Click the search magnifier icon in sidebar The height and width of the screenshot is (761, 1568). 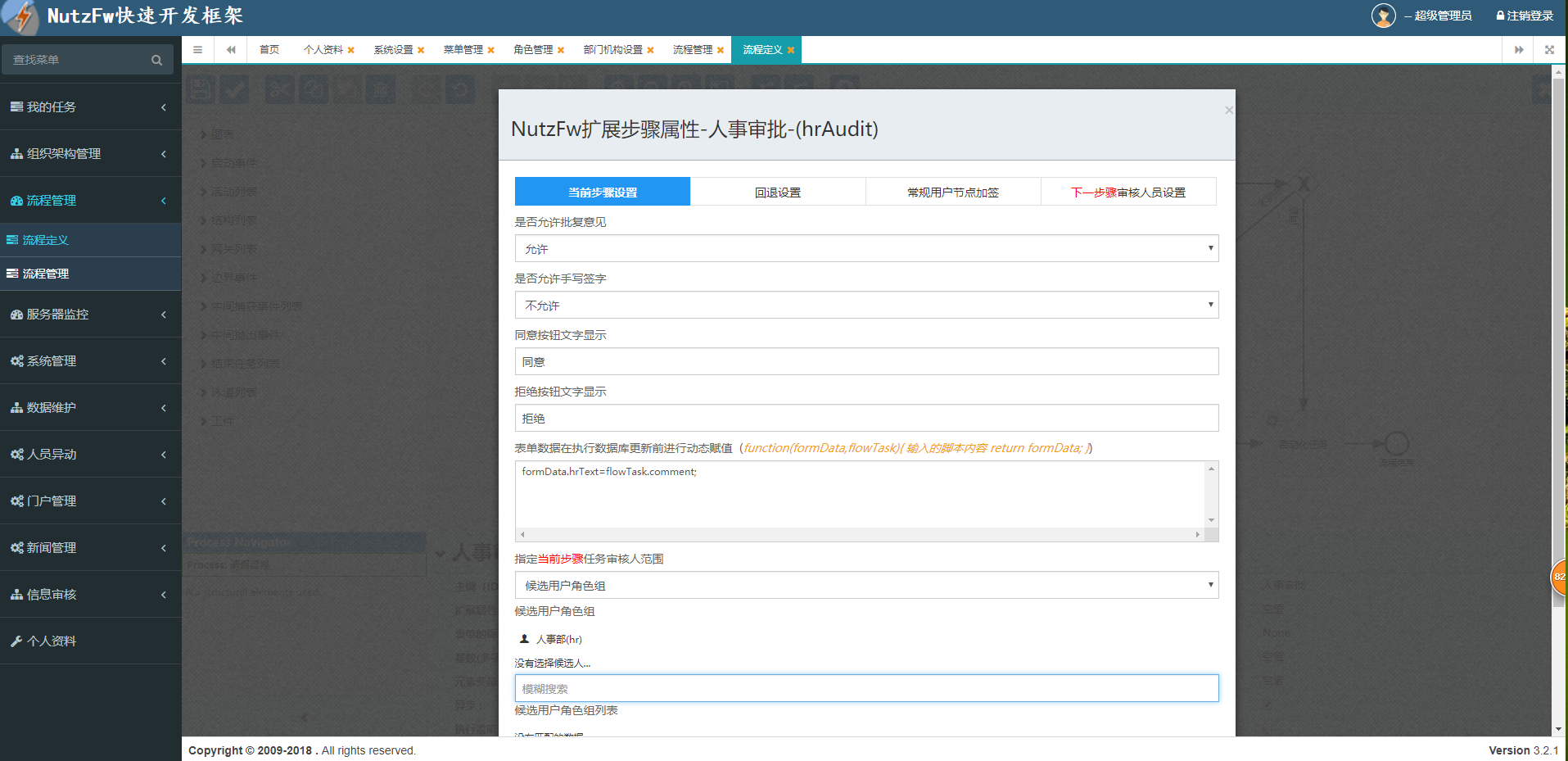click(x=156, y=60)
